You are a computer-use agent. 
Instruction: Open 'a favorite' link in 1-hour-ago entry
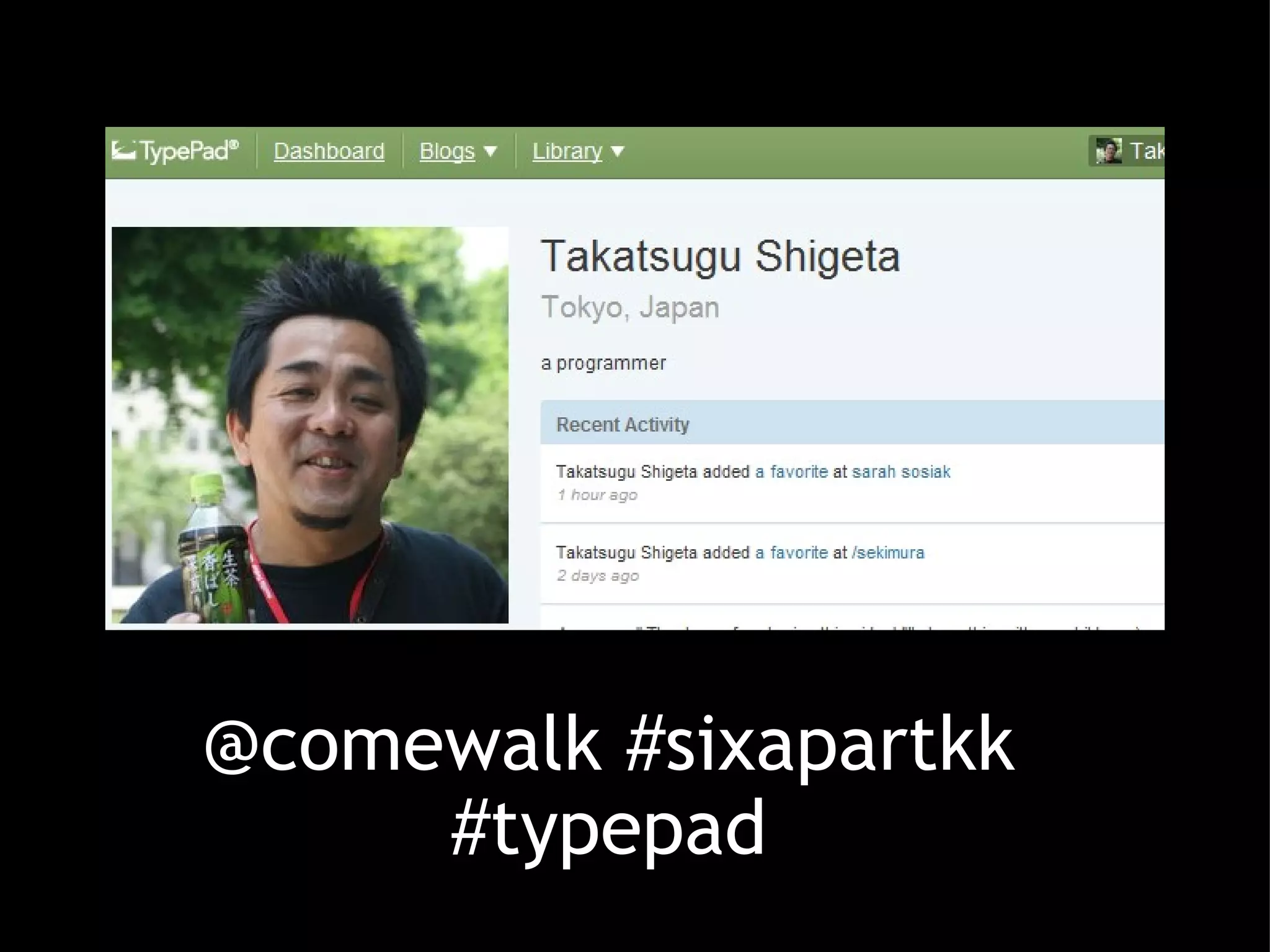tap(791, 472)
